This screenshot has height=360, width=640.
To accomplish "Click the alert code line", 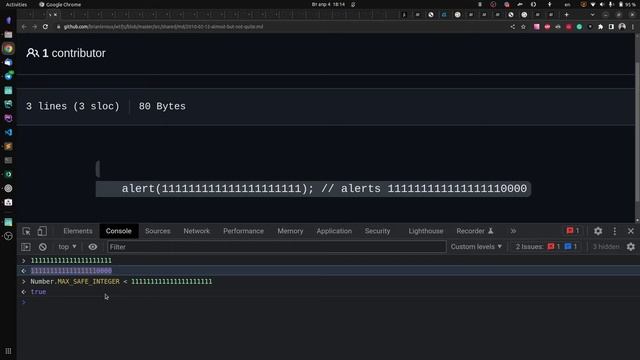I will [313, 189].
